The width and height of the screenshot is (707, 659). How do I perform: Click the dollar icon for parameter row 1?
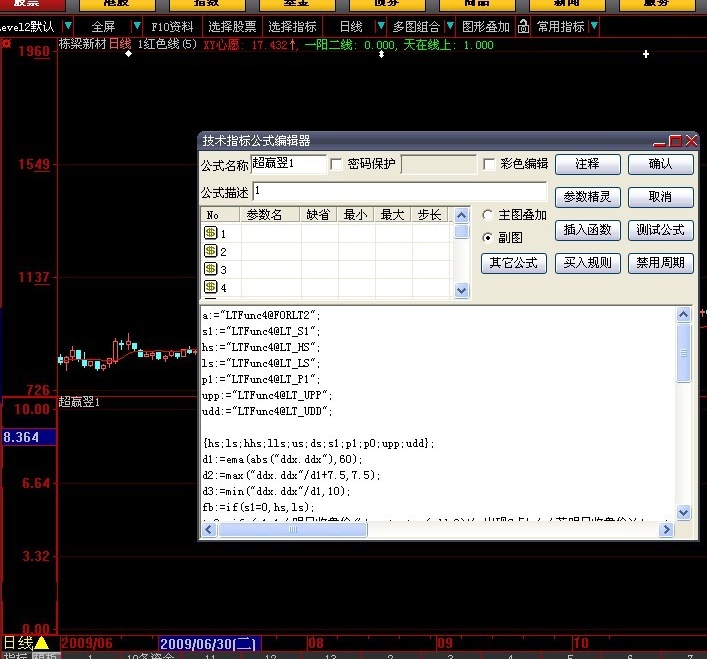click(210, 233)
